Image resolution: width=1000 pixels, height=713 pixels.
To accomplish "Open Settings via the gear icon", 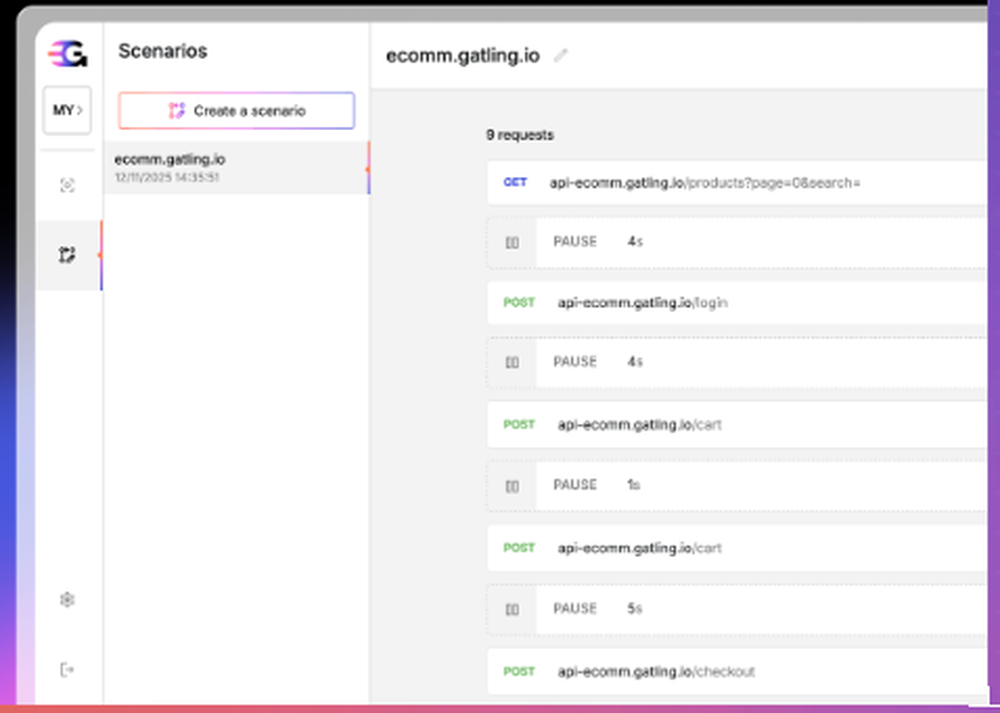I will pos(66,598).
